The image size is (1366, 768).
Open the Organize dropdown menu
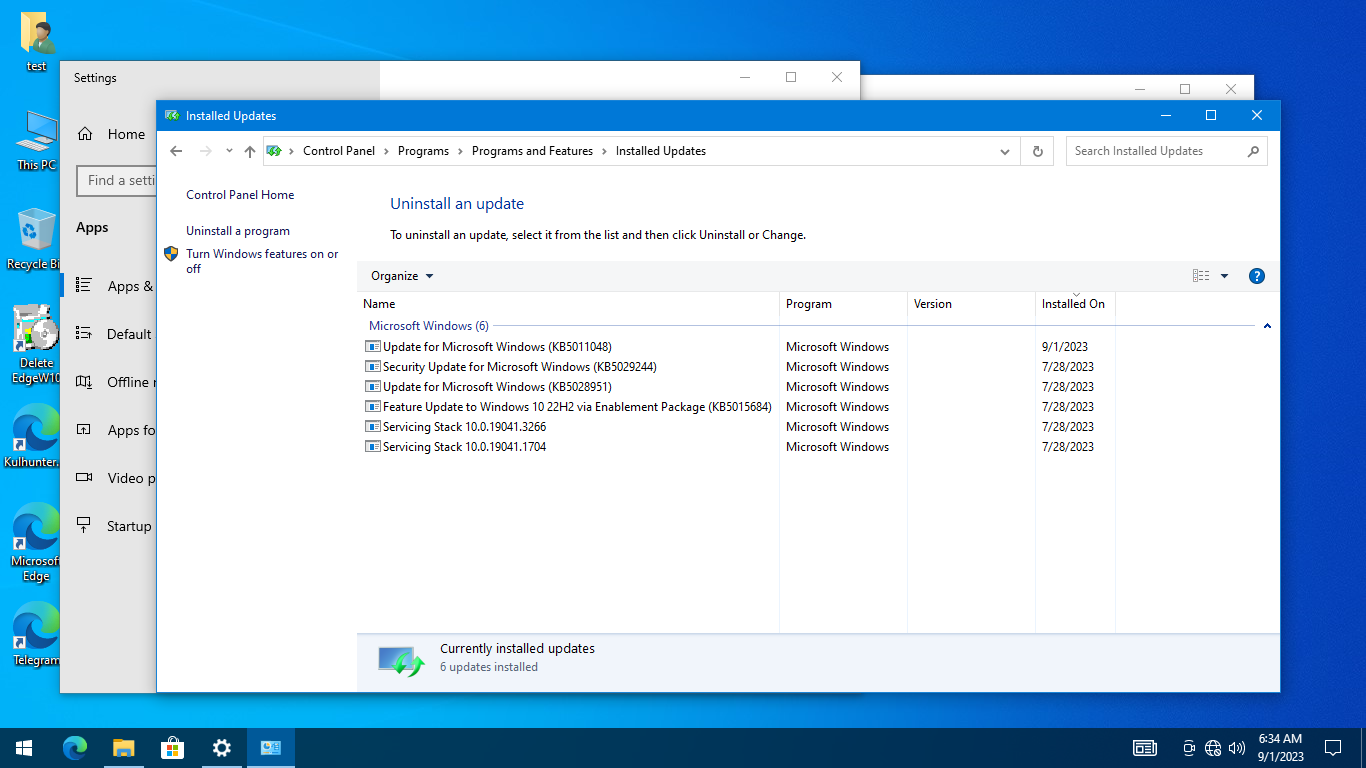tap(402, 276)
